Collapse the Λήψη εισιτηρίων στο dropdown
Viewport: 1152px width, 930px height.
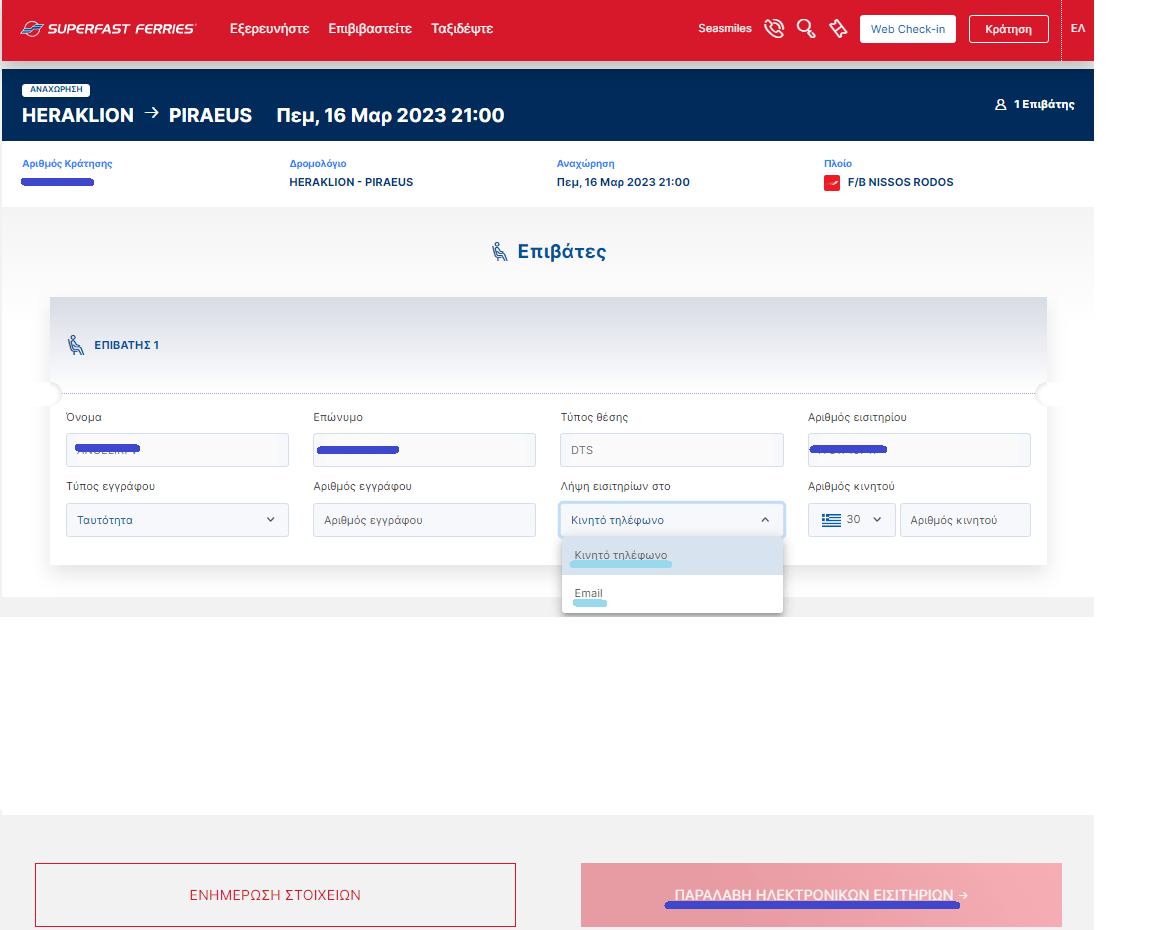tap(671, 520)
